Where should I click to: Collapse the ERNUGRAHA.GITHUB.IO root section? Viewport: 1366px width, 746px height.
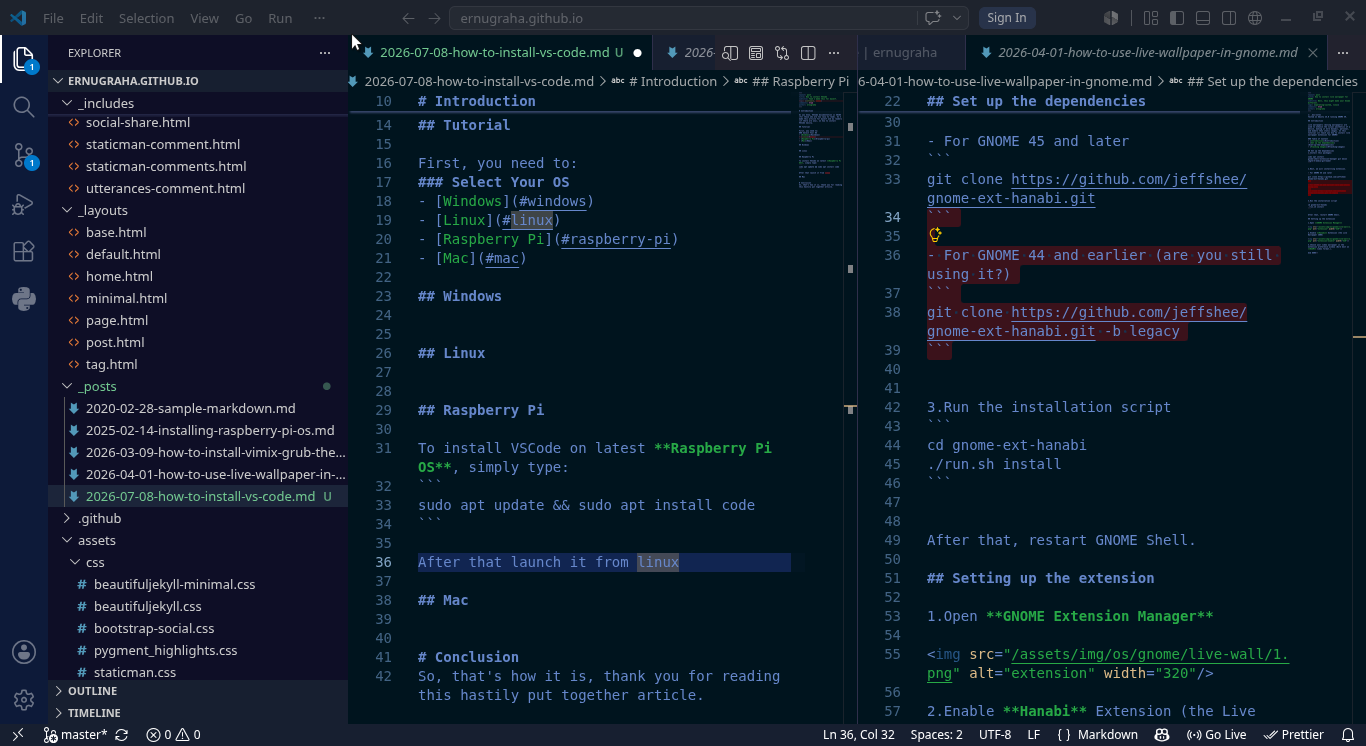coord(198,81)
